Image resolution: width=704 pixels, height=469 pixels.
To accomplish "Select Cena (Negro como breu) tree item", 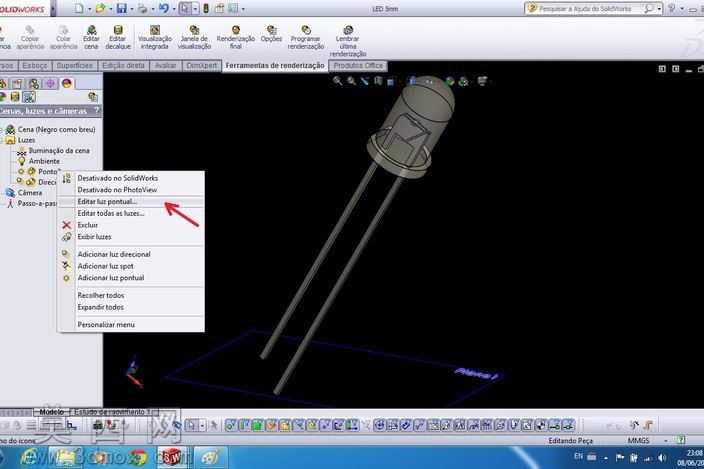I will point(56,129).
